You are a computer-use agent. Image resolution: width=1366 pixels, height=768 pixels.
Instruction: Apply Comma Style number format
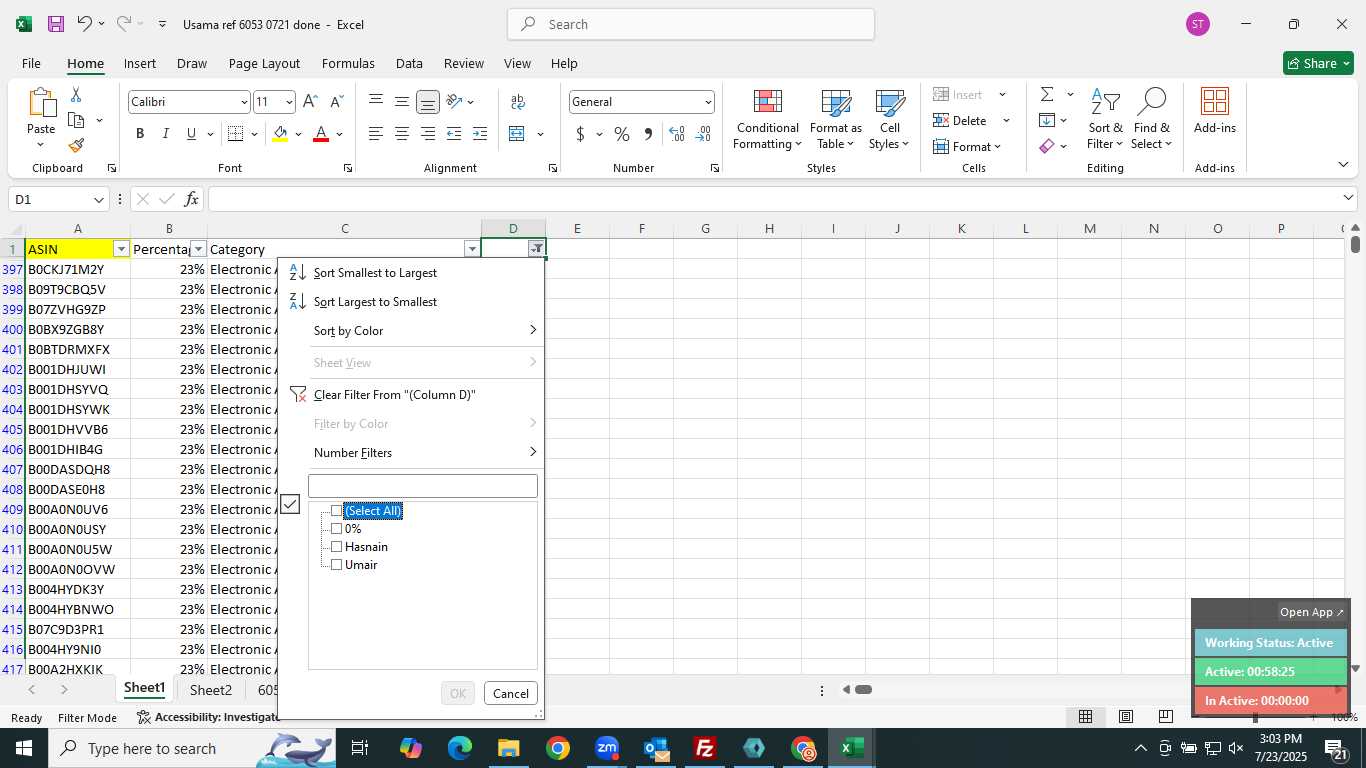648,133
